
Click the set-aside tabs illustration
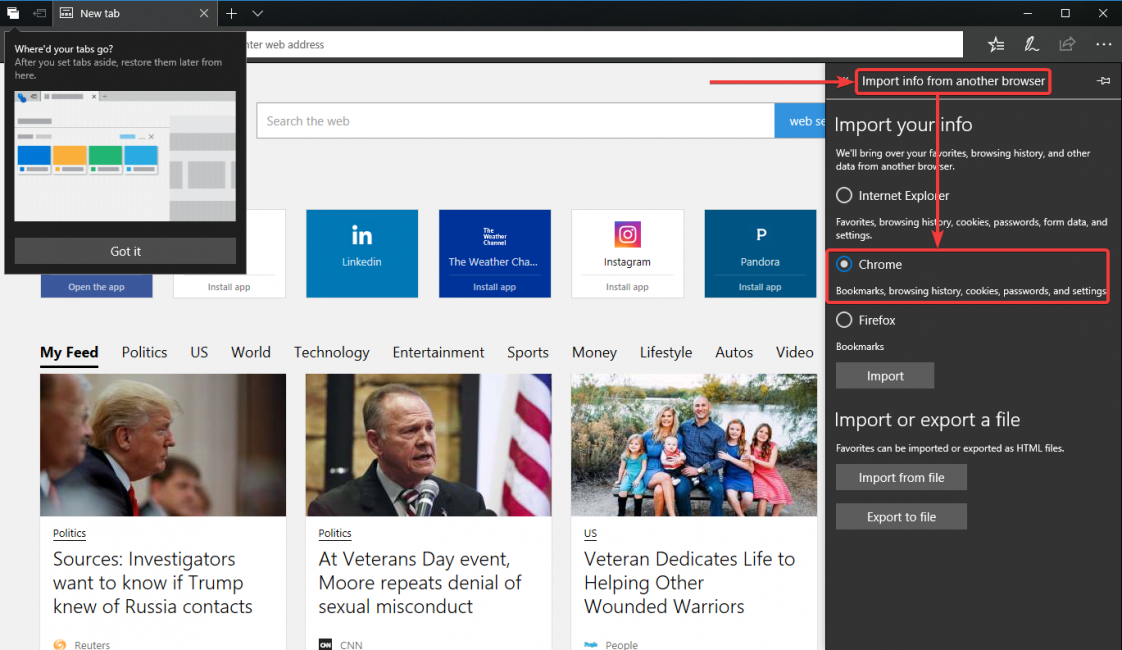125,156
